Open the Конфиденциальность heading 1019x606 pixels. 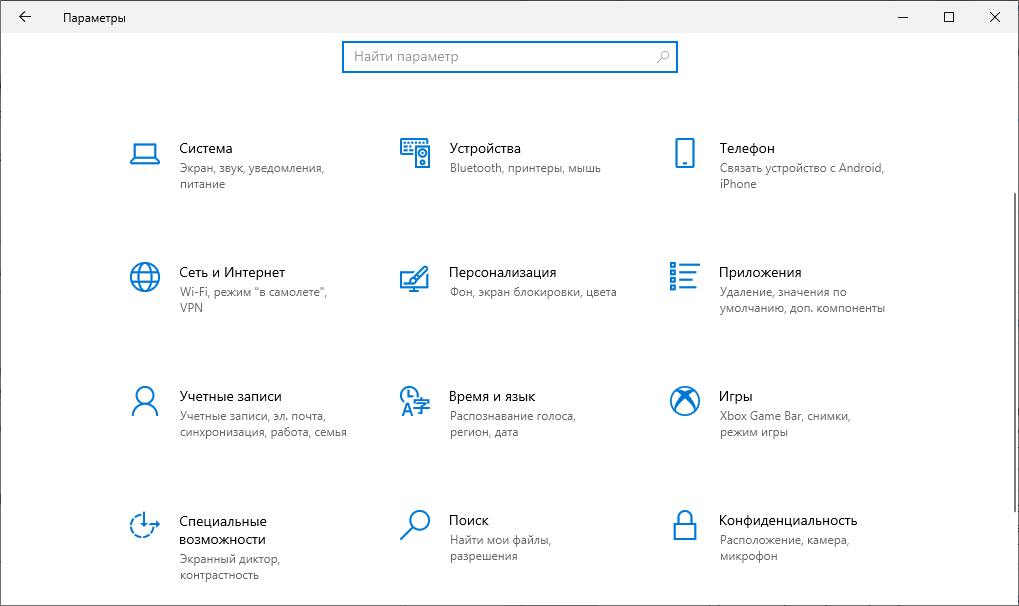point(788,520)
